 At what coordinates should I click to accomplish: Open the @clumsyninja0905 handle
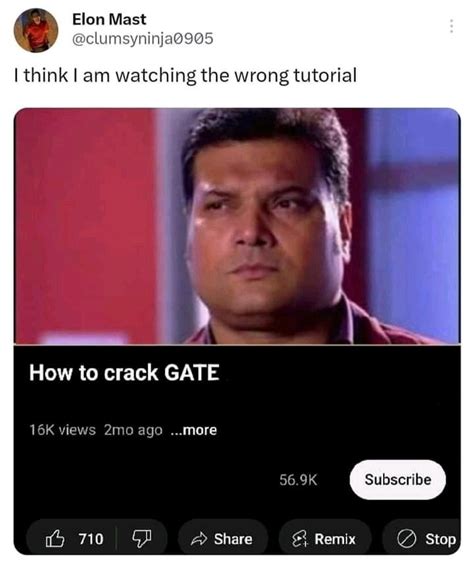click(x=143, y=39)
